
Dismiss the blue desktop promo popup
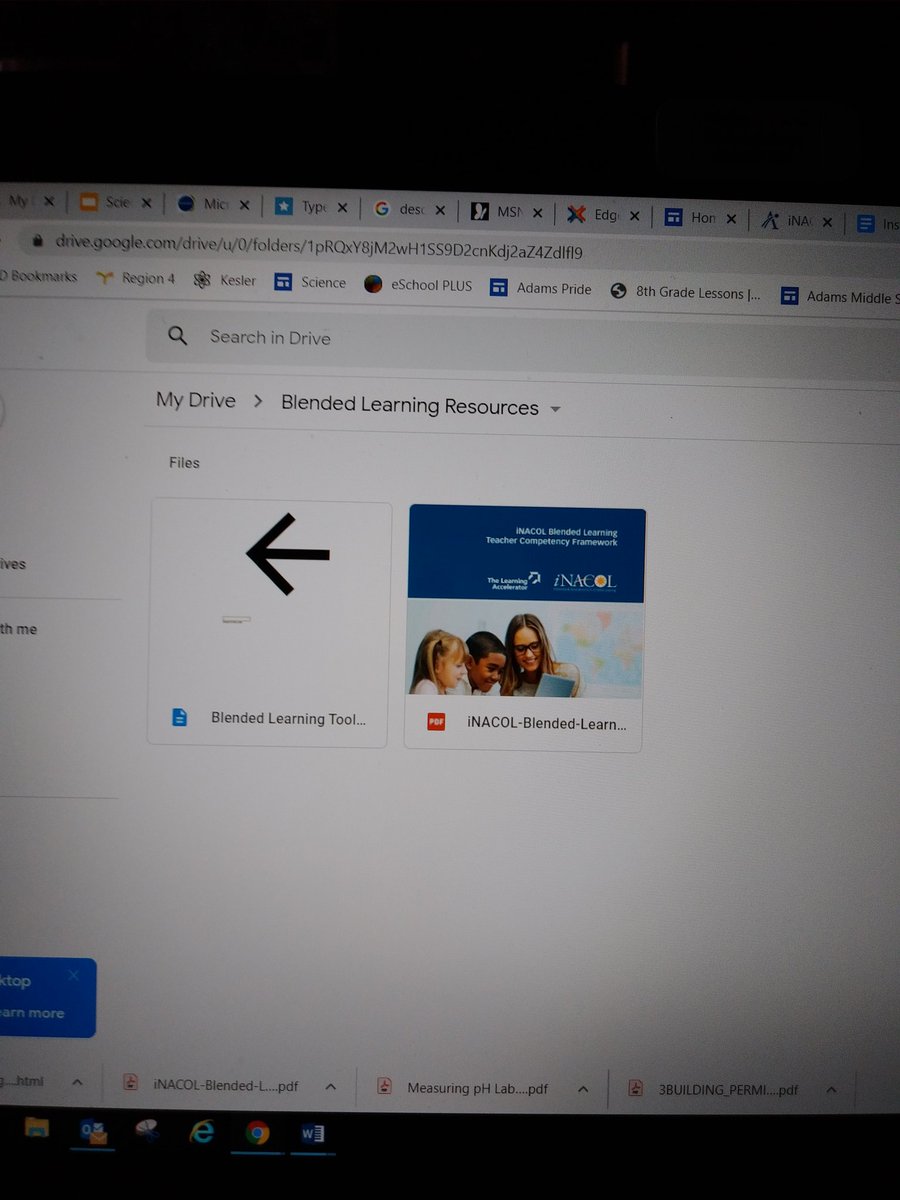pyautogui.click(x=73, y=975)
